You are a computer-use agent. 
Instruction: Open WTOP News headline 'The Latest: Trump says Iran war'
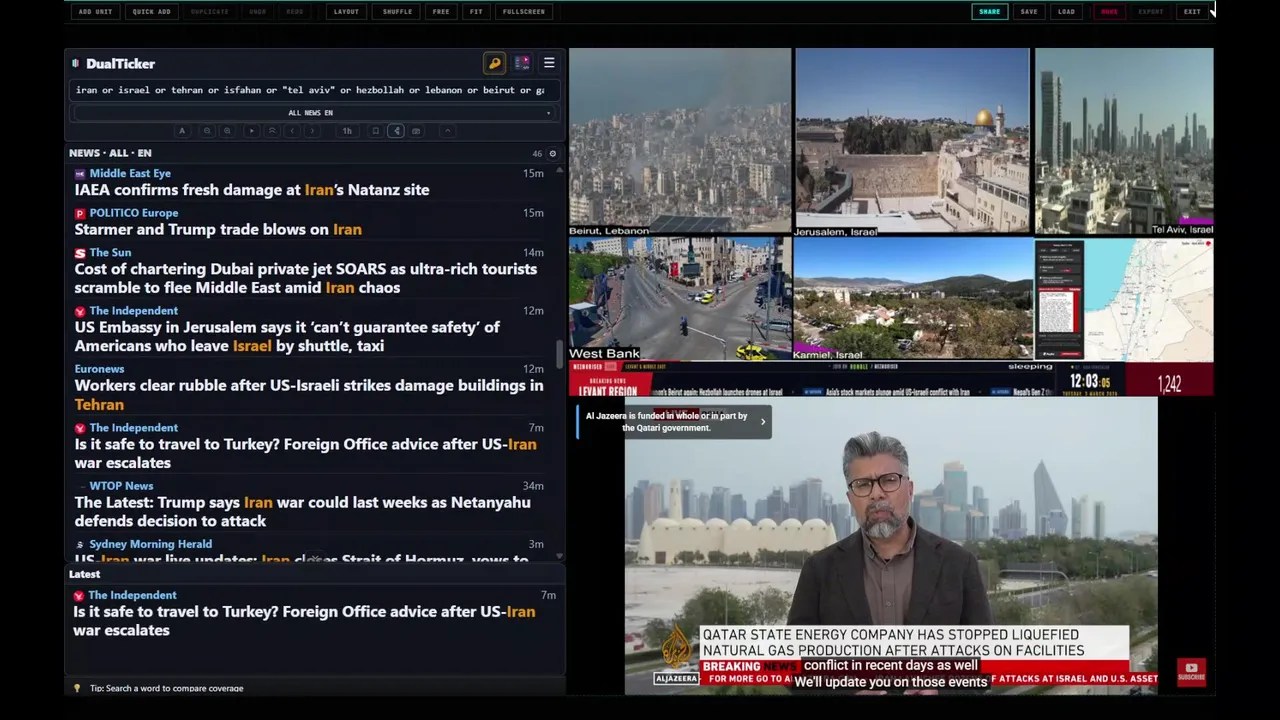(302, 511)
